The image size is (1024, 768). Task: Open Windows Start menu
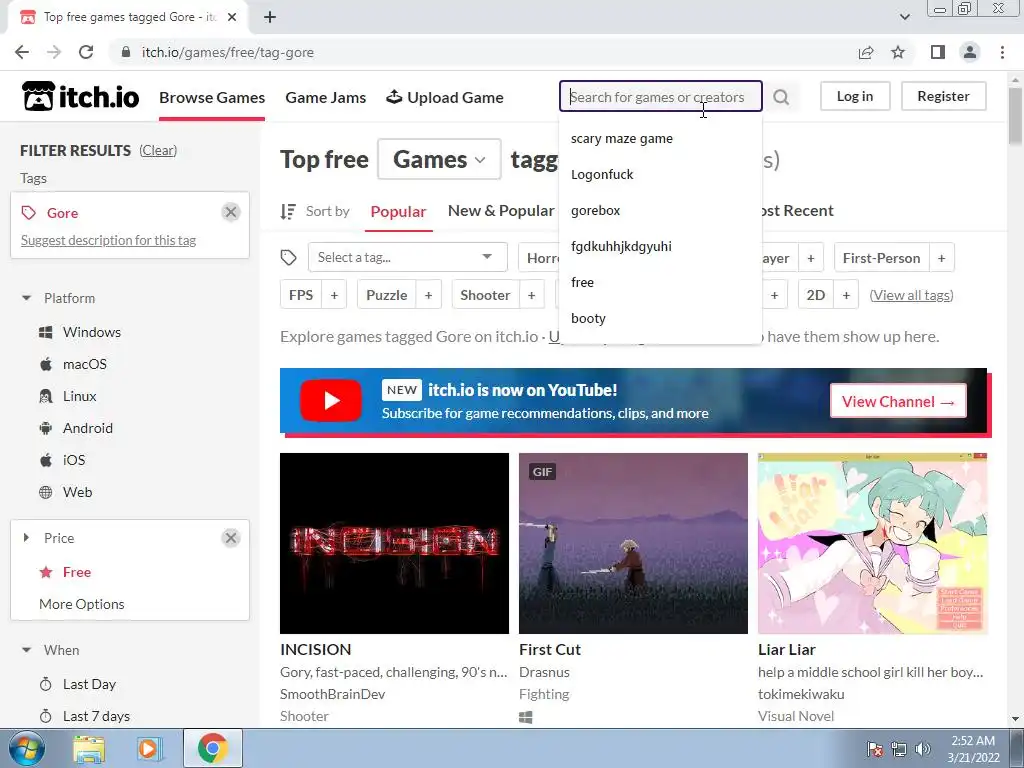(x=27, y=748)
